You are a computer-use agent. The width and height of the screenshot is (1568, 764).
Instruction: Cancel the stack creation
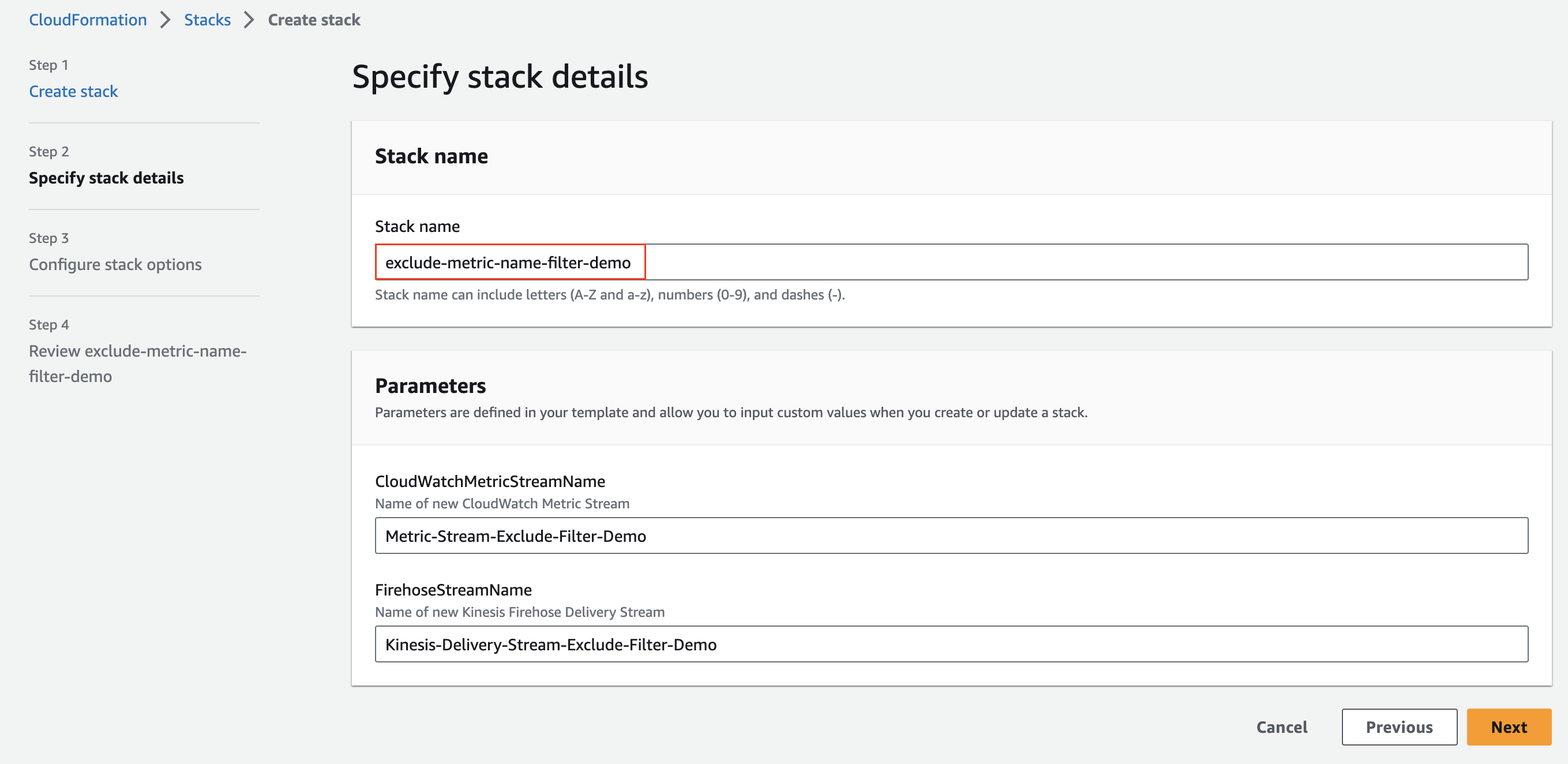coord(1281,727)
